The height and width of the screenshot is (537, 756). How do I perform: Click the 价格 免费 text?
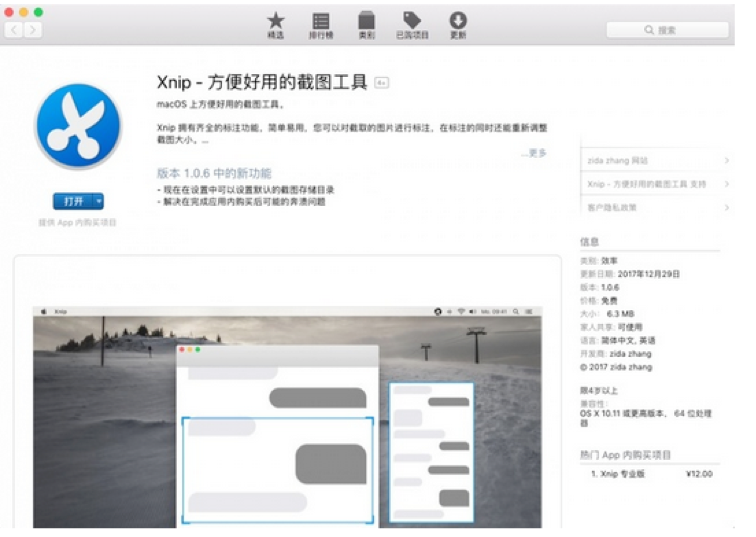[x=599, y=301]
